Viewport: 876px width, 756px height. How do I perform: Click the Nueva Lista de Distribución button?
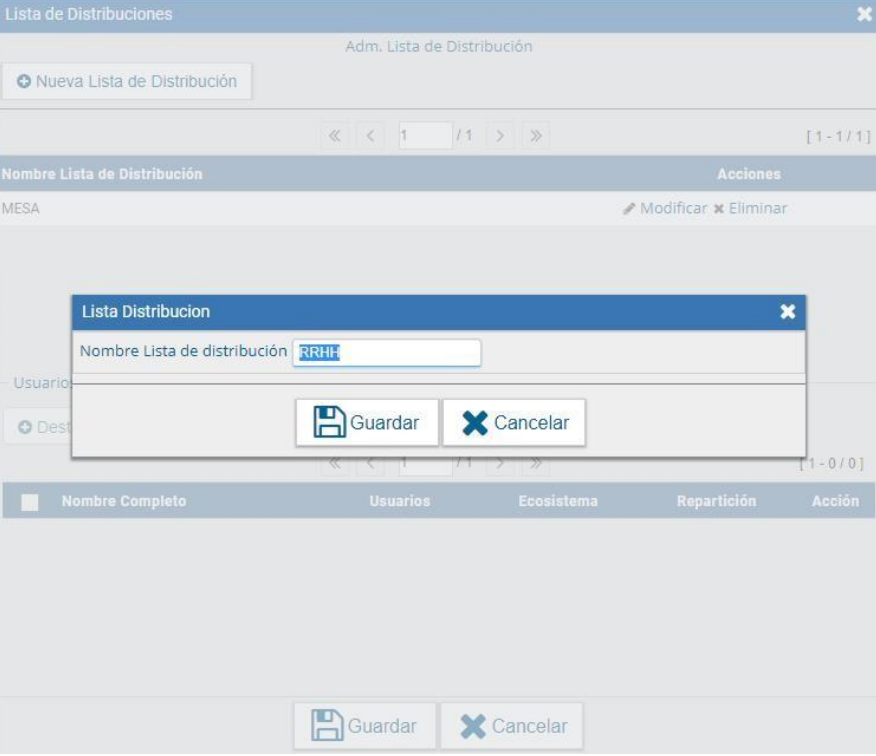point(127,81)
